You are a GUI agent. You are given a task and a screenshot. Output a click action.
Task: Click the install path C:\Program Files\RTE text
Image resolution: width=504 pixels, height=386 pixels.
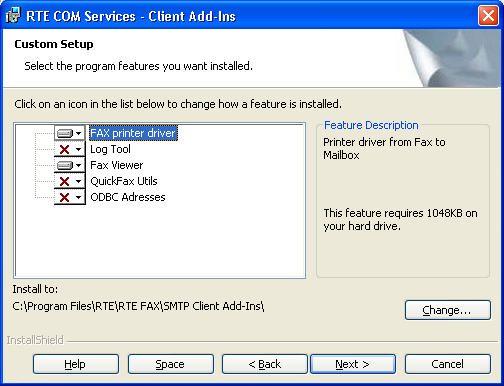coord(138,306)
